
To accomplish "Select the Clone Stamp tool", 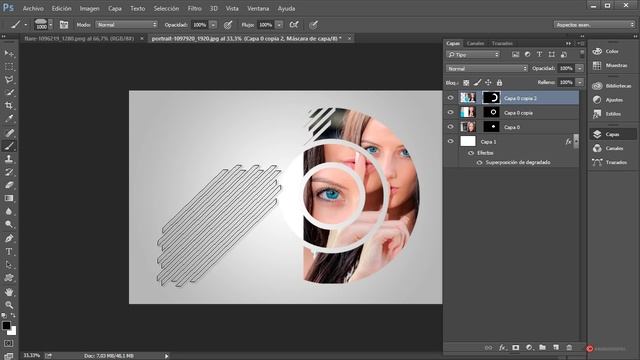I will click(9, 159).
